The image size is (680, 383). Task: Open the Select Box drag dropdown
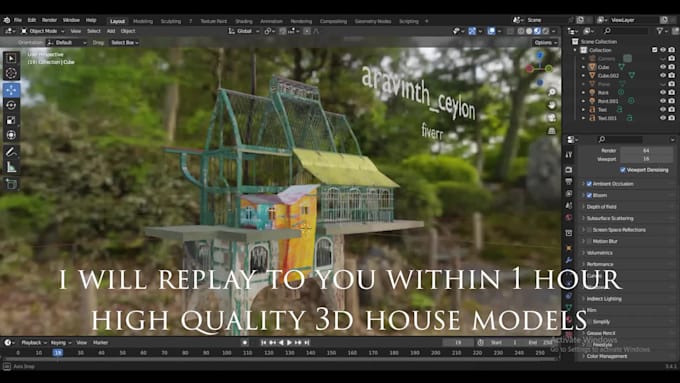(124, 43)
